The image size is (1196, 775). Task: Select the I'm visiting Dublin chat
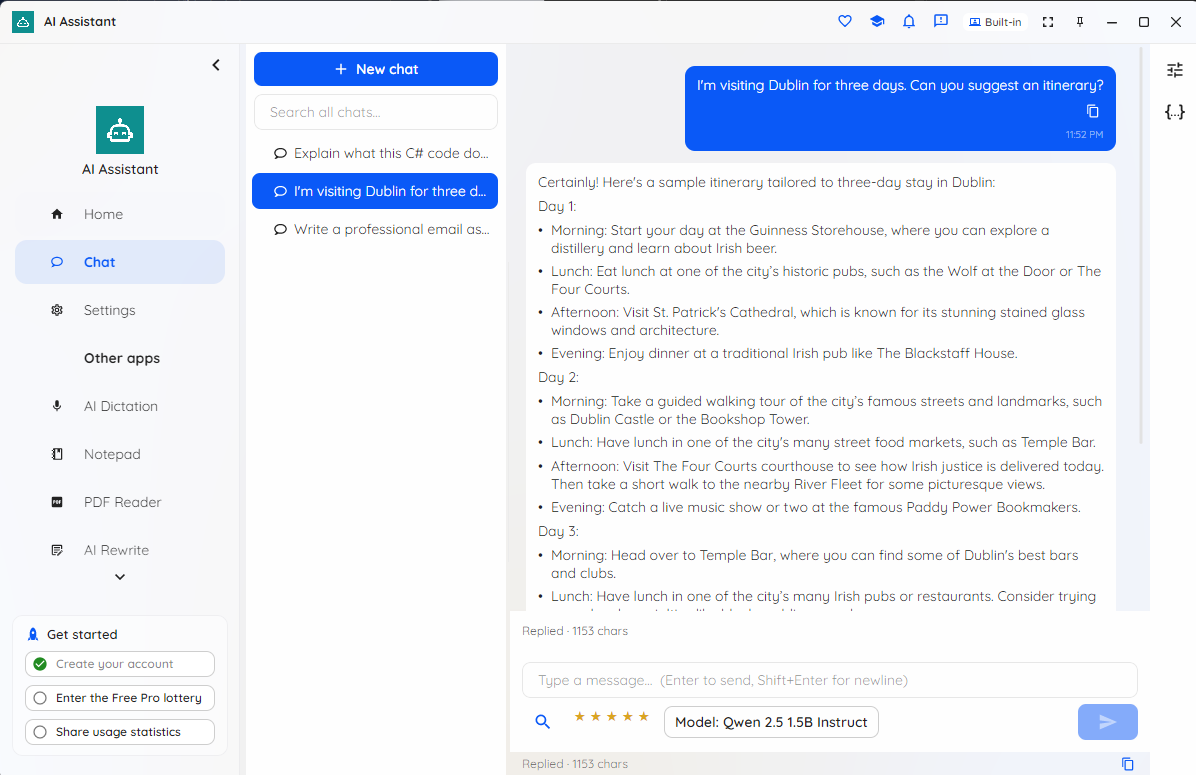[x=375, y=191]
